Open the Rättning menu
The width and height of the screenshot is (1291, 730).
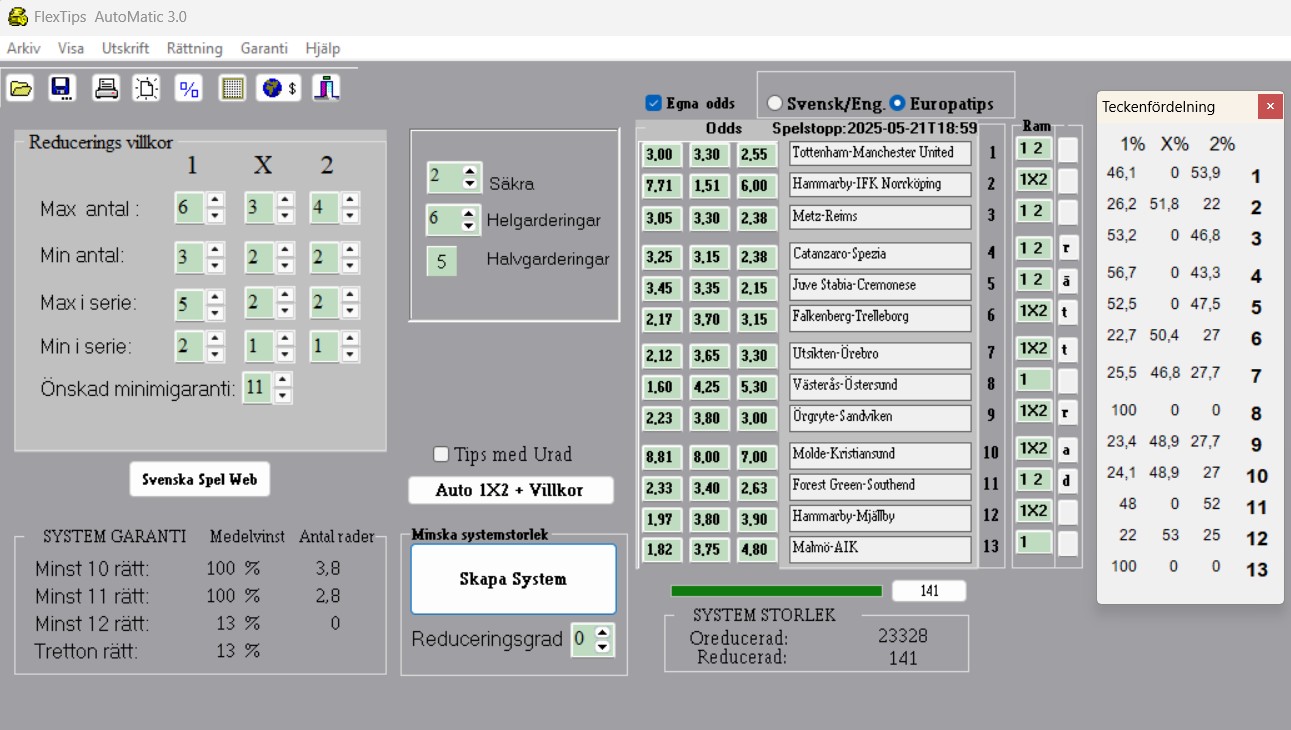pyautogui.click(x=194, y=48)
